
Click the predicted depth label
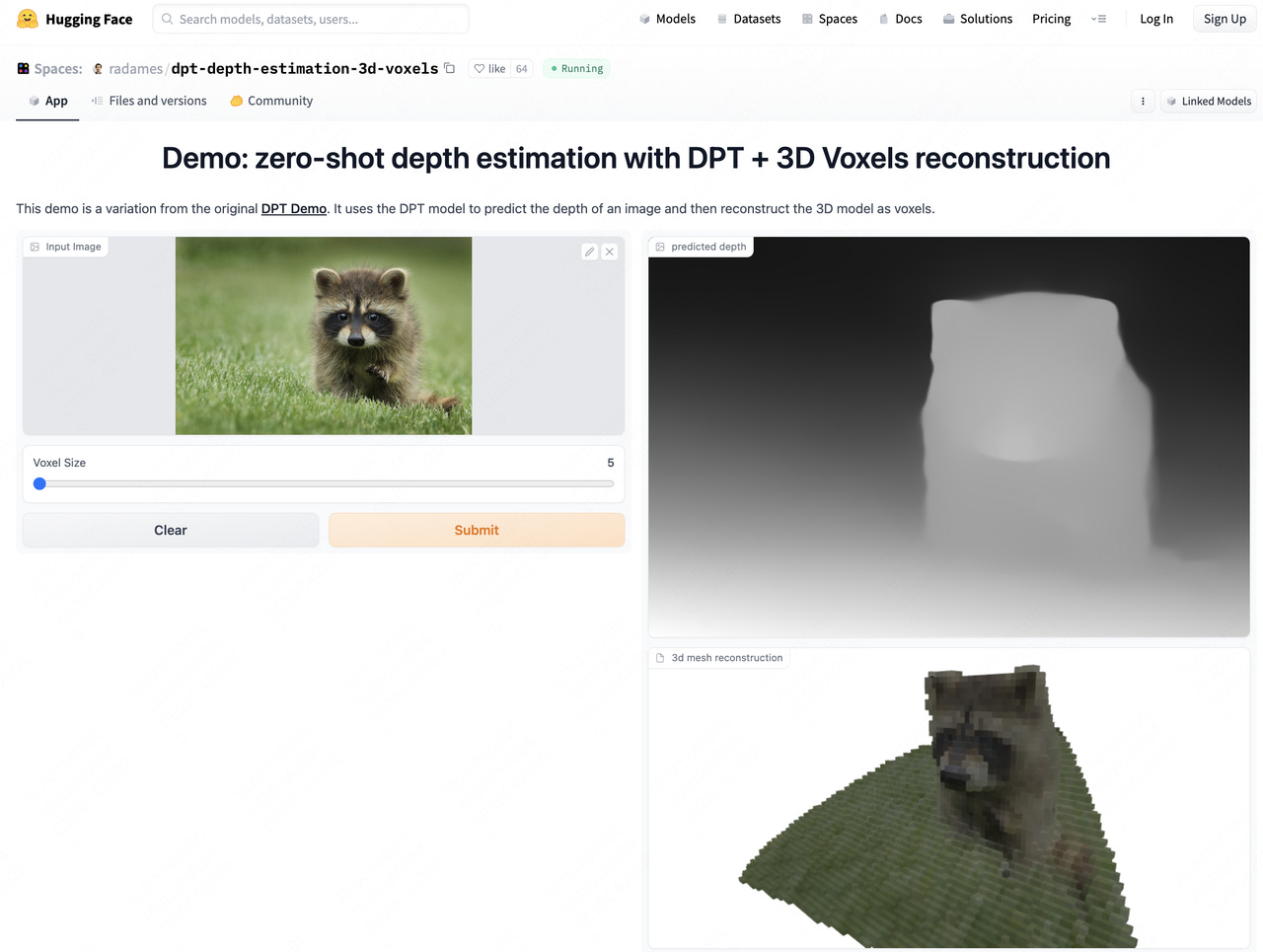click(701, 247)
